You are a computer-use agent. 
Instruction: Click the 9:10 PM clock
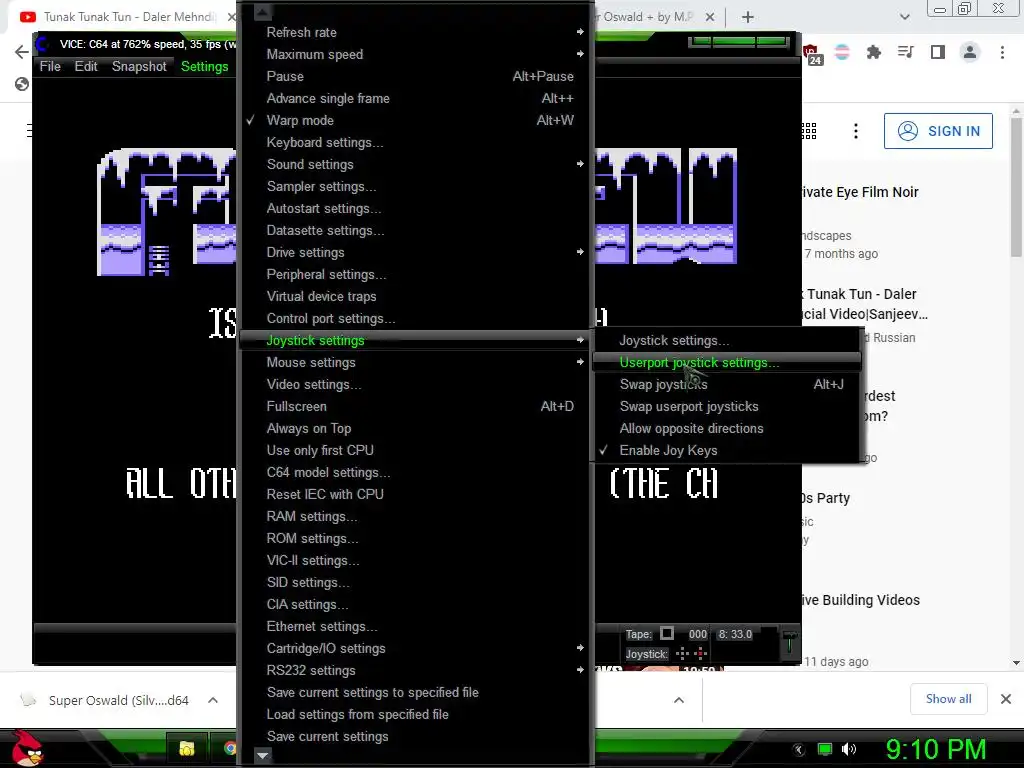point(936,749)
